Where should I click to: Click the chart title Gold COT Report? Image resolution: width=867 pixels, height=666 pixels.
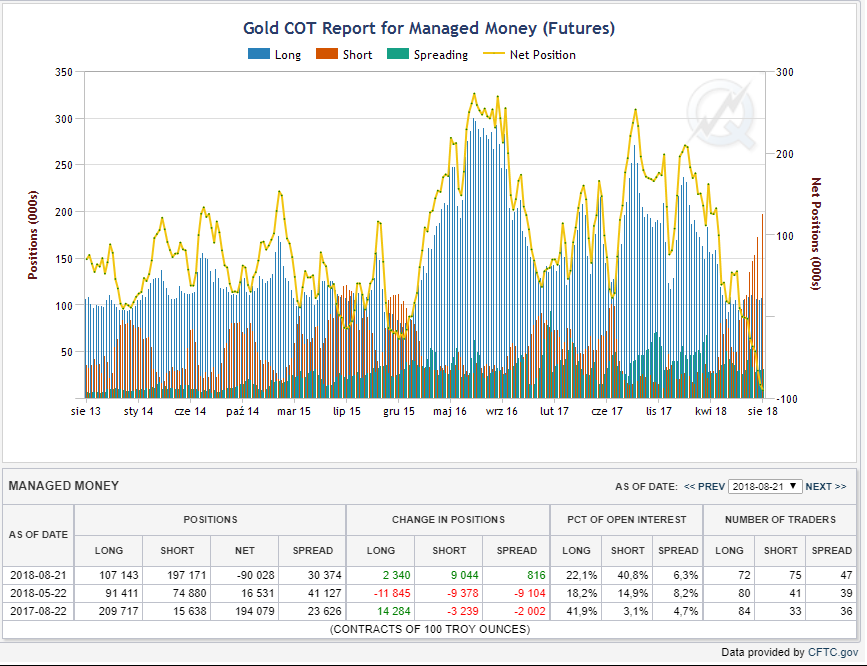pos(429,28)
